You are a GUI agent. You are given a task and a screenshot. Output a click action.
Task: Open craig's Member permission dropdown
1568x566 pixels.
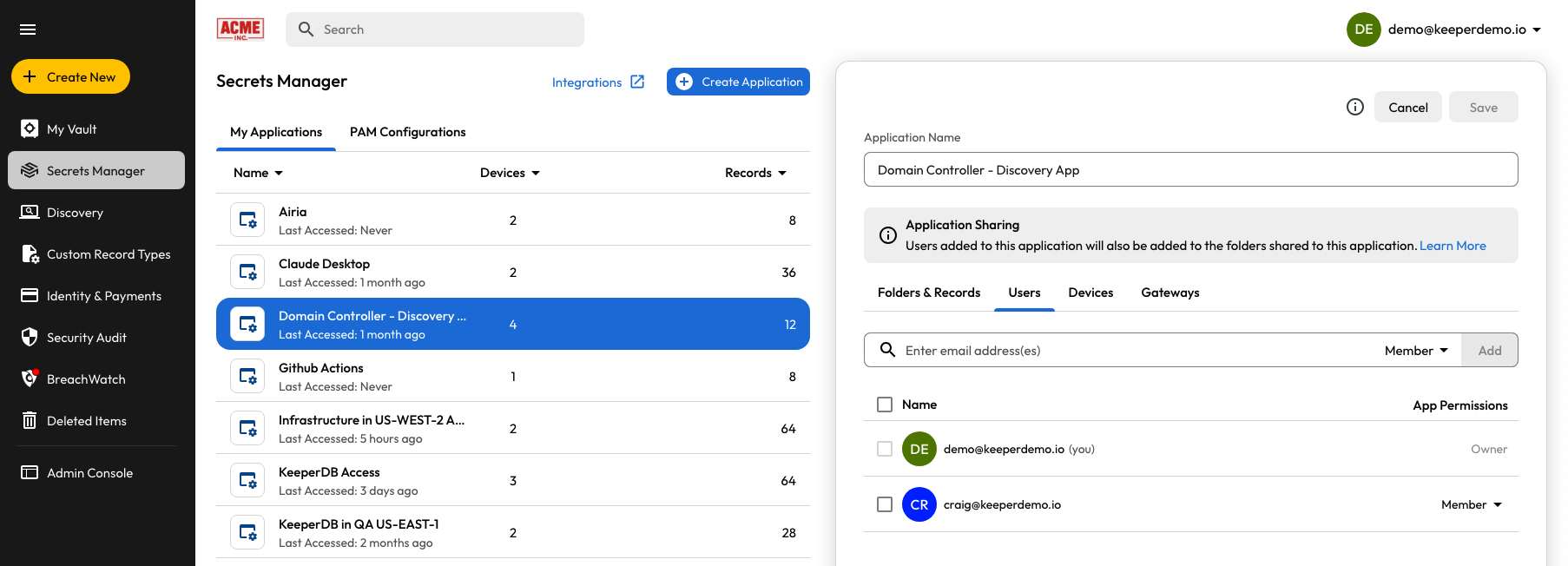[x=1472, y=504]
